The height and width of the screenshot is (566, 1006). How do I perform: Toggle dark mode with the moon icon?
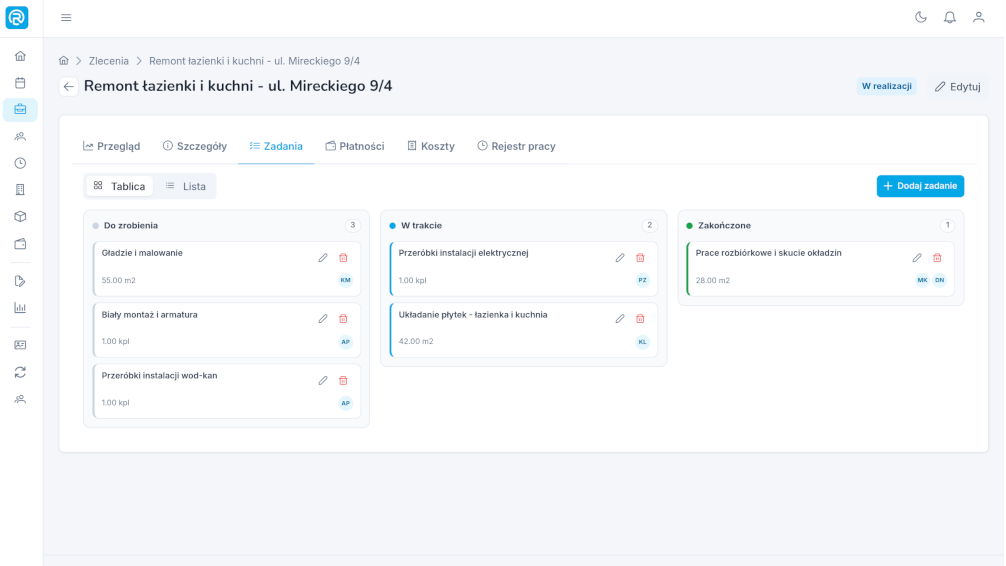point(921,17)
